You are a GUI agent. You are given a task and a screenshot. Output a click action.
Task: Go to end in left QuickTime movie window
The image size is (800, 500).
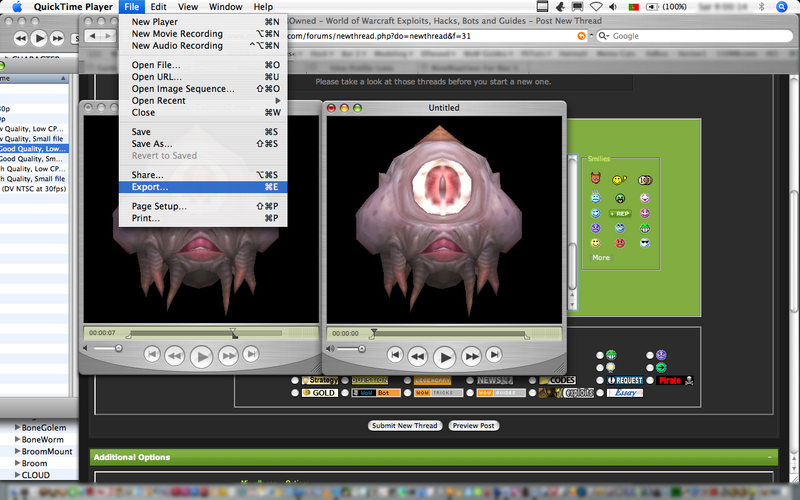tap(251, 354)
